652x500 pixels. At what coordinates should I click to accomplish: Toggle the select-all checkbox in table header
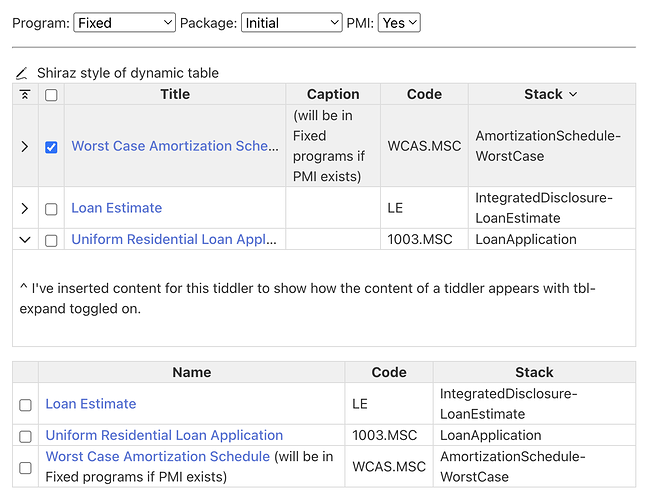(x=51, y=95)
